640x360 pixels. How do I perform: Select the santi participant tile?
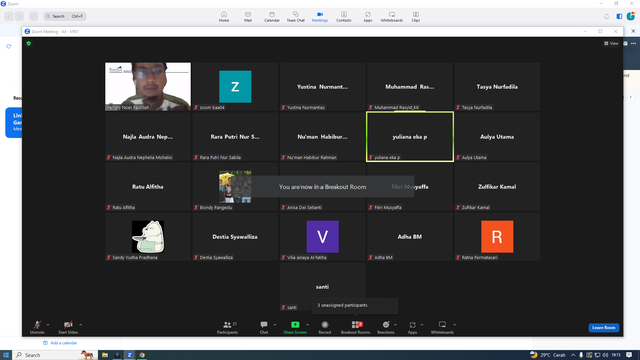pyautogui.click(x=322, y=287)
